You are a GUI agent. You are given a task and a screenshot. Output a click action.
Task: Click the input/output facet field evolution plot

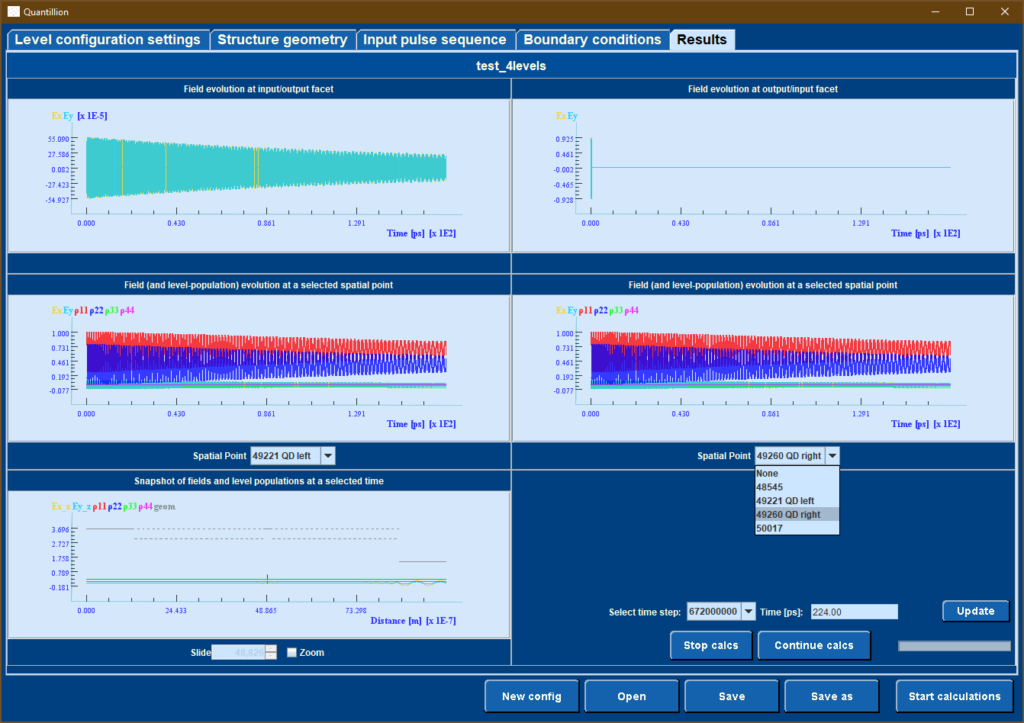pos(259,175)
